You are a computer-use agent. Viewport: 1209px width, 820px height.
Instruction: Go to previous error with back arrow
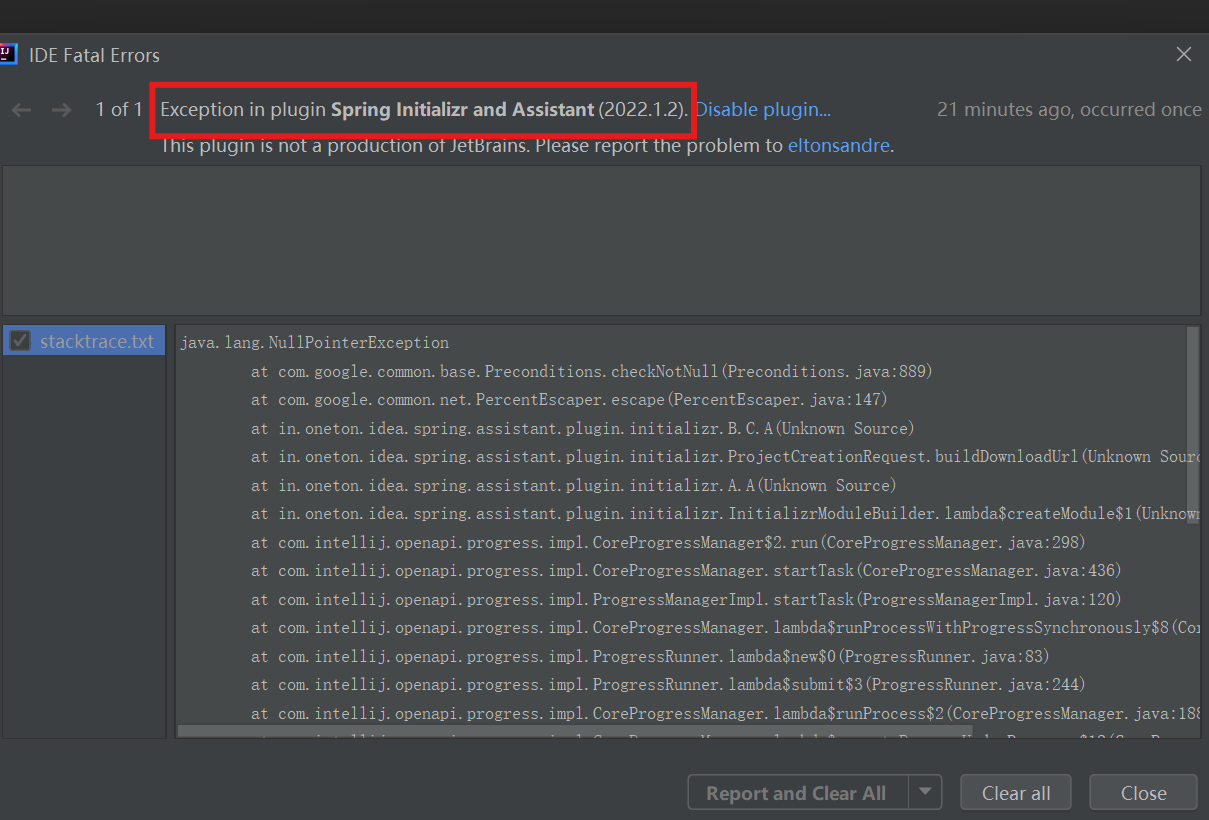(21, 110)
